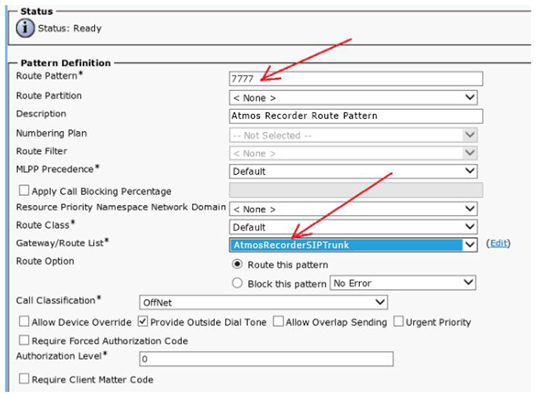
Task: Open the Route Class dropdown
Action: click(x=353, y=227)
